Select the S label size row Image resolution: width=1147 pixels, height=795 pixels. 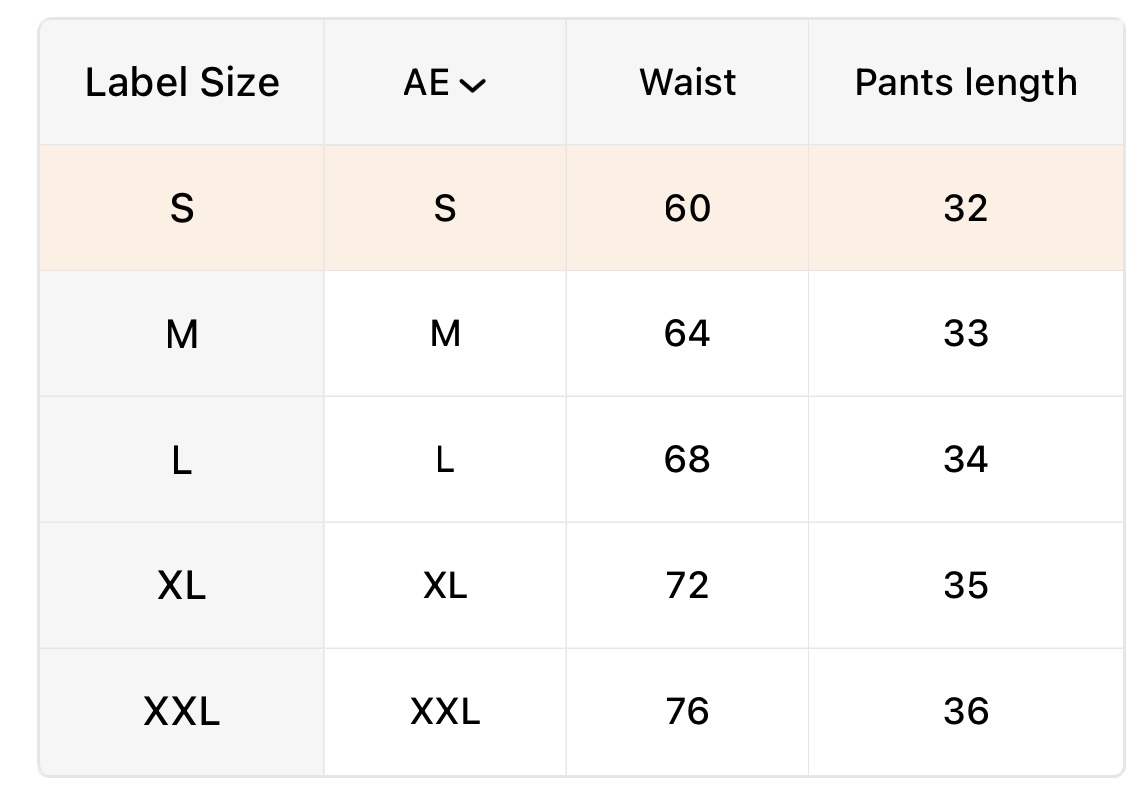coord(182,209)
